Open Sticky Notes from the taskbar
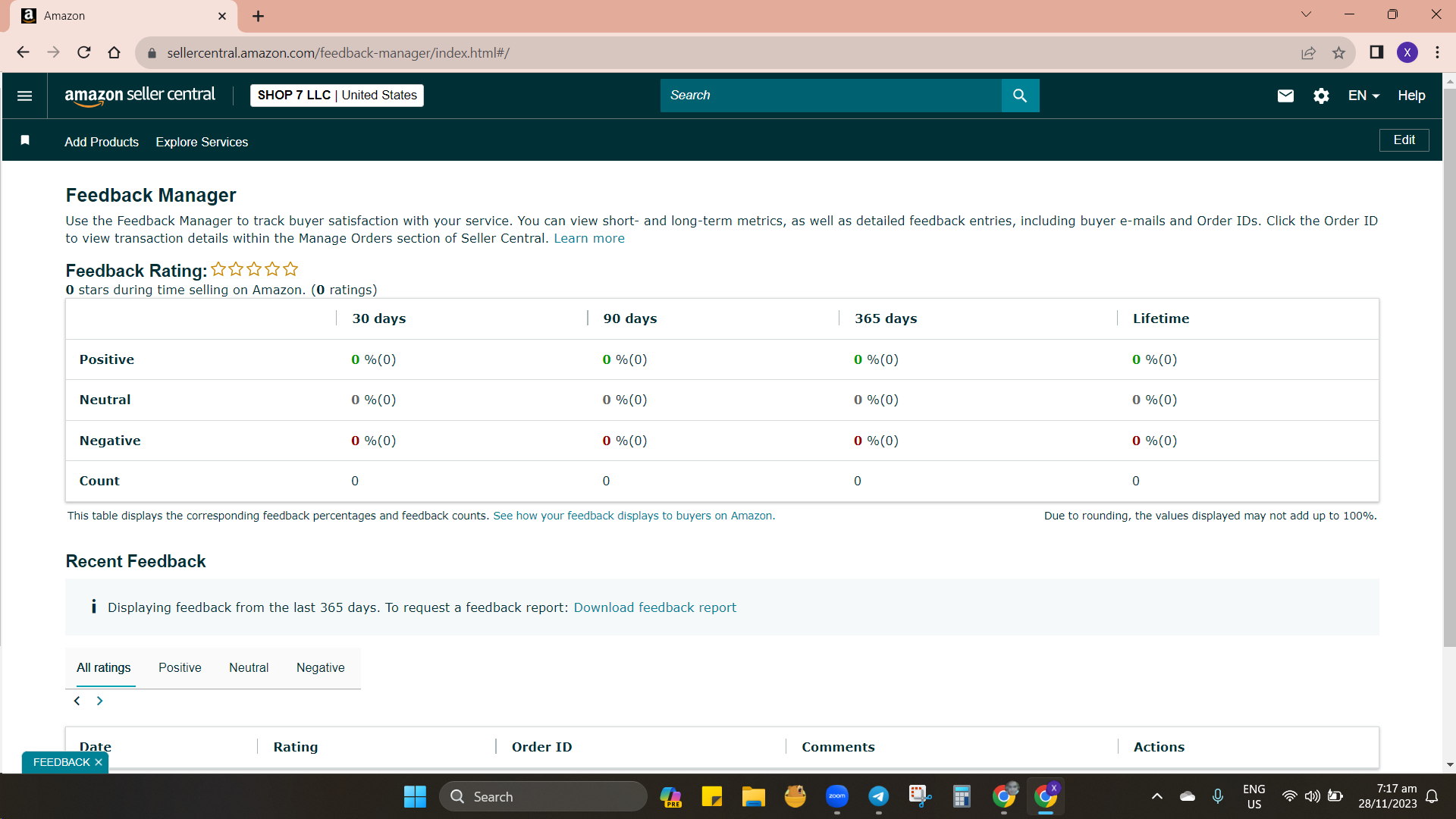Screen dimensions: 1456x819 click(x=711, y=796)
